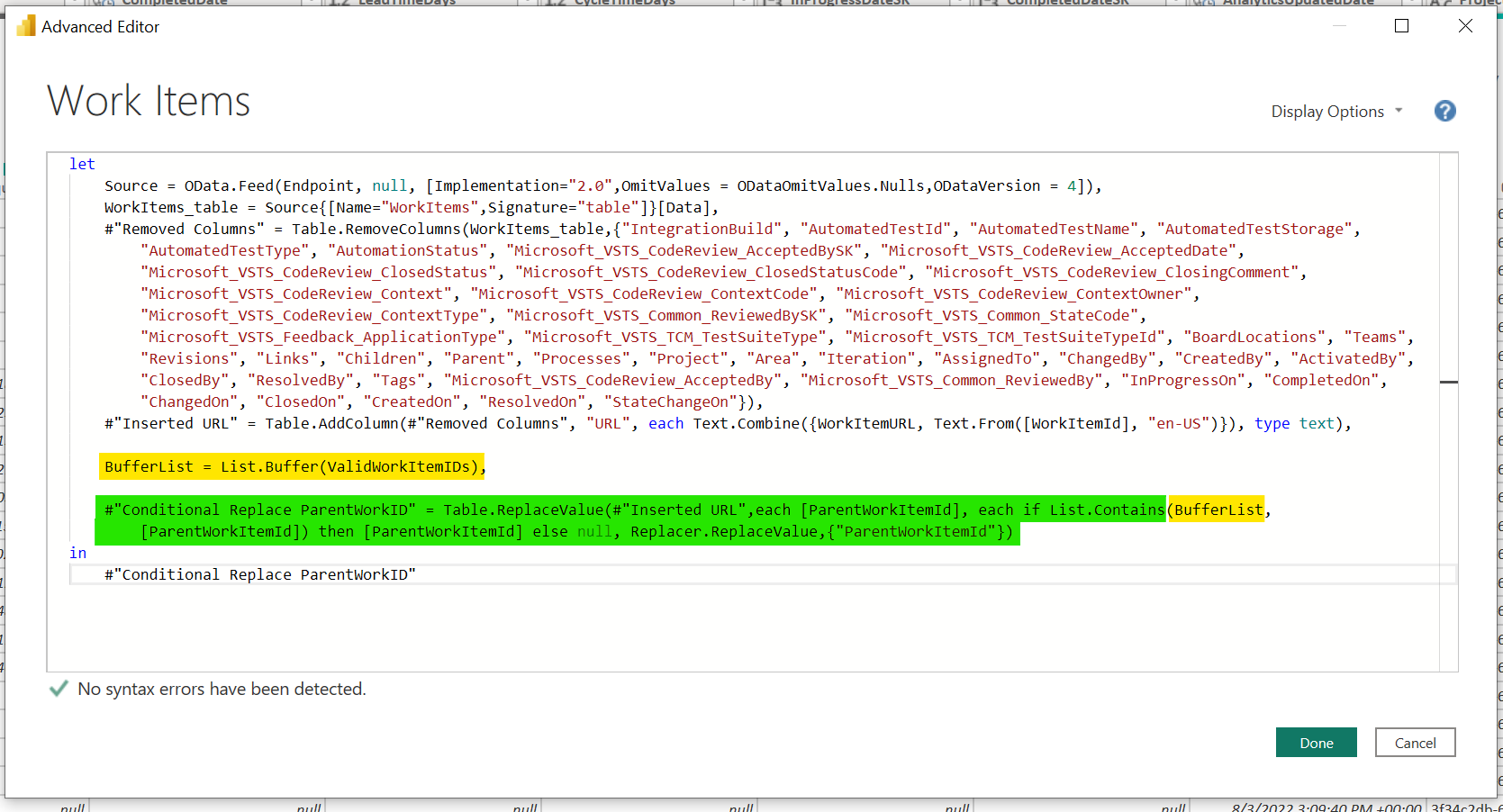Click the green syntax check mark icon
The height and width of the screenshot is (812, 1503).
point(59,689)
